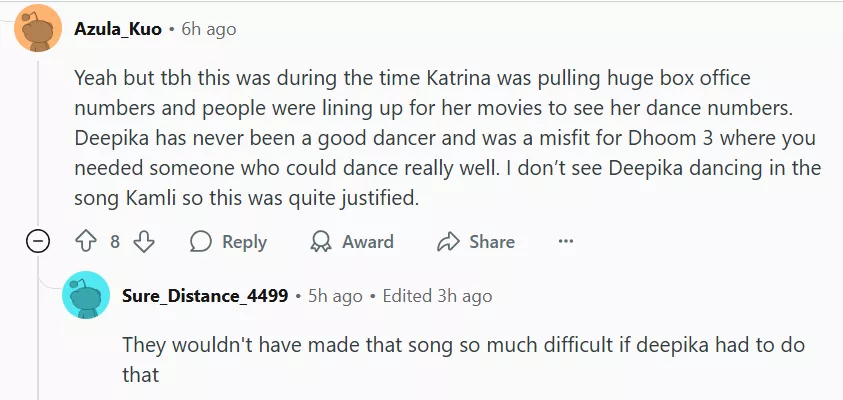The width and height of the screenshot is (843, 400).
Task: Open the three-dot more options menu
Action: tap(566, 242)
